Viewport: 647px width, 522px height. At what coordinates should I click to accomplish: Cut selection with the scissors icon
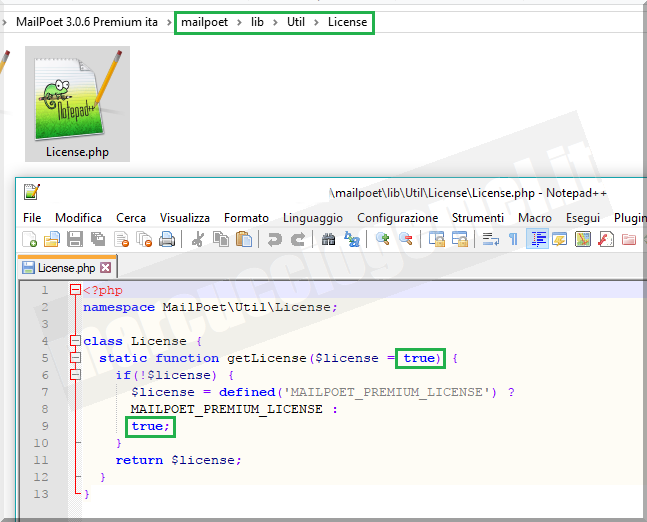pyautogui.click(x=198, y=239)
